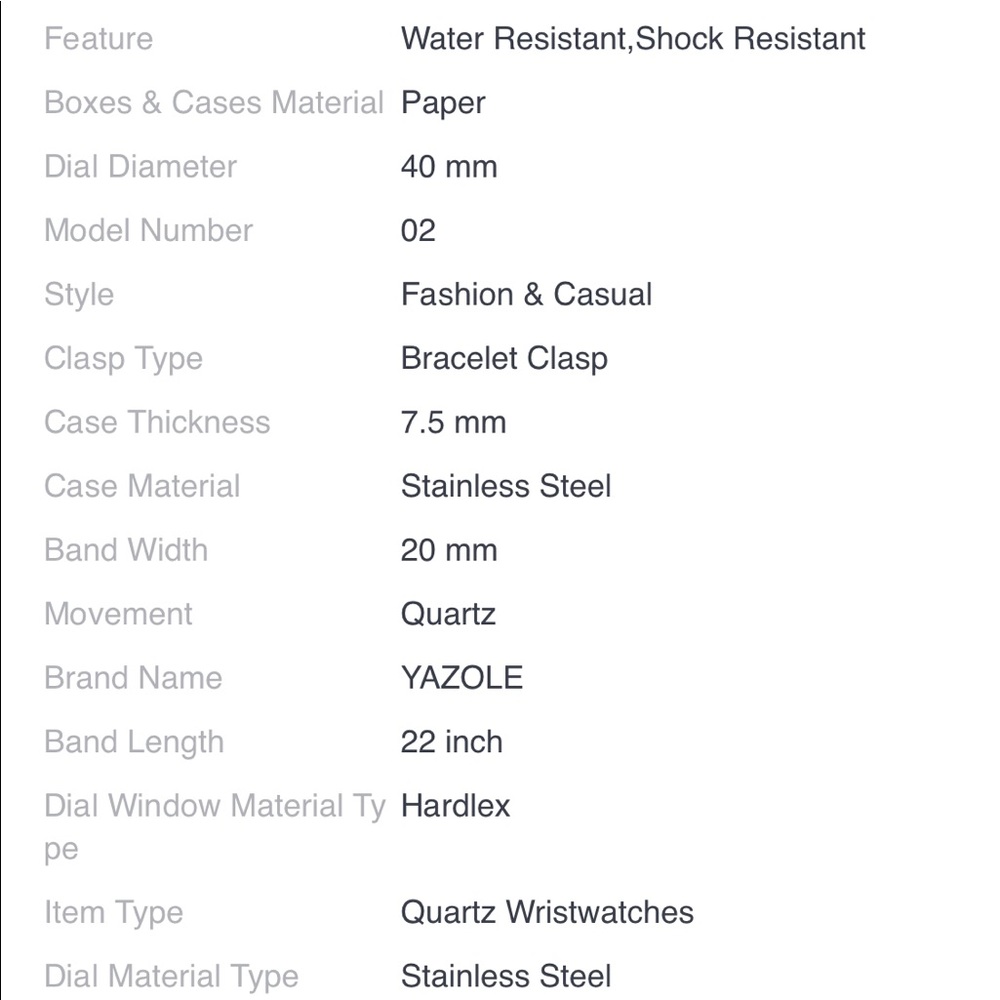The width and height of the screenshot is (1000, 1000).
Task: Select the Bracelet Clasp text
Action: 504,360
